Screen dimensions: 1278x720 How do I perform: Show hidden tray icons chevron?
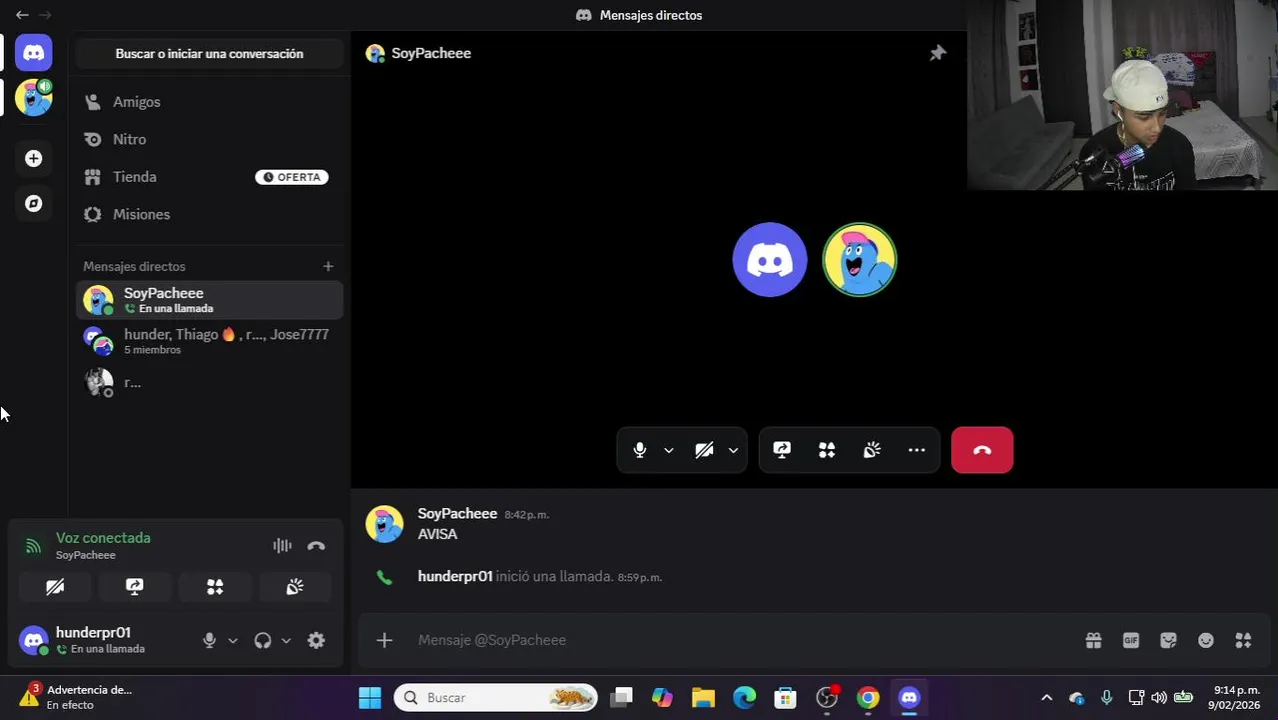point(1046,698)
